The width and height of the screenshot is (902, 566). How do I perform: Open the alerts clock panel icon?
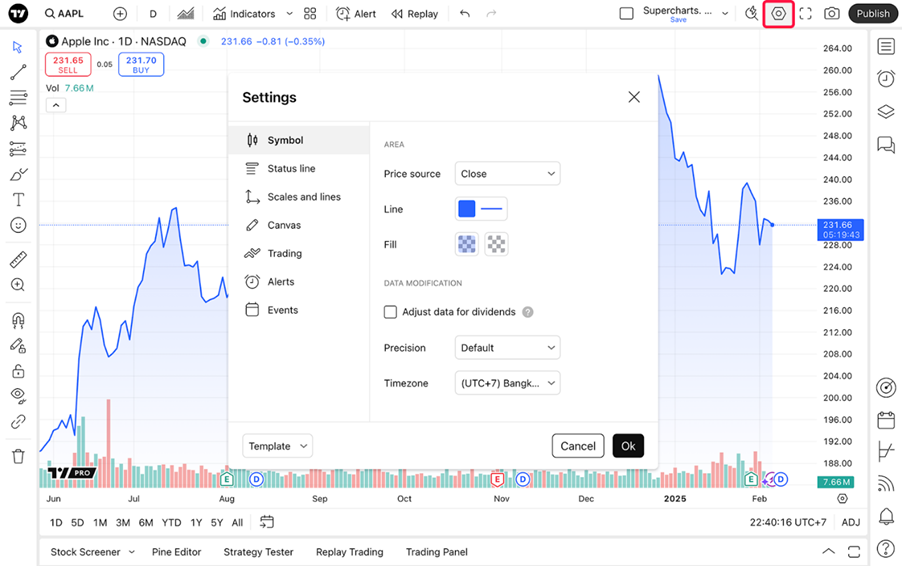point(886,79)
